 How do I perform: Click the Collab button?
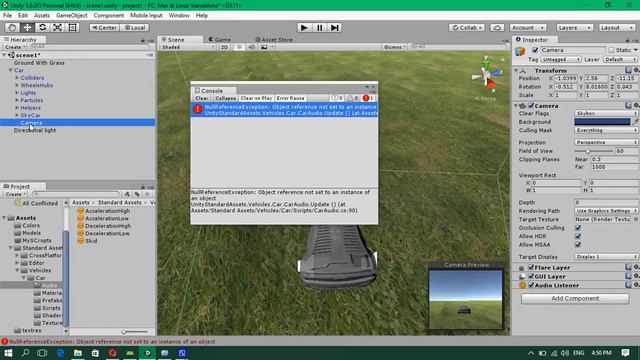pos(467,27)
